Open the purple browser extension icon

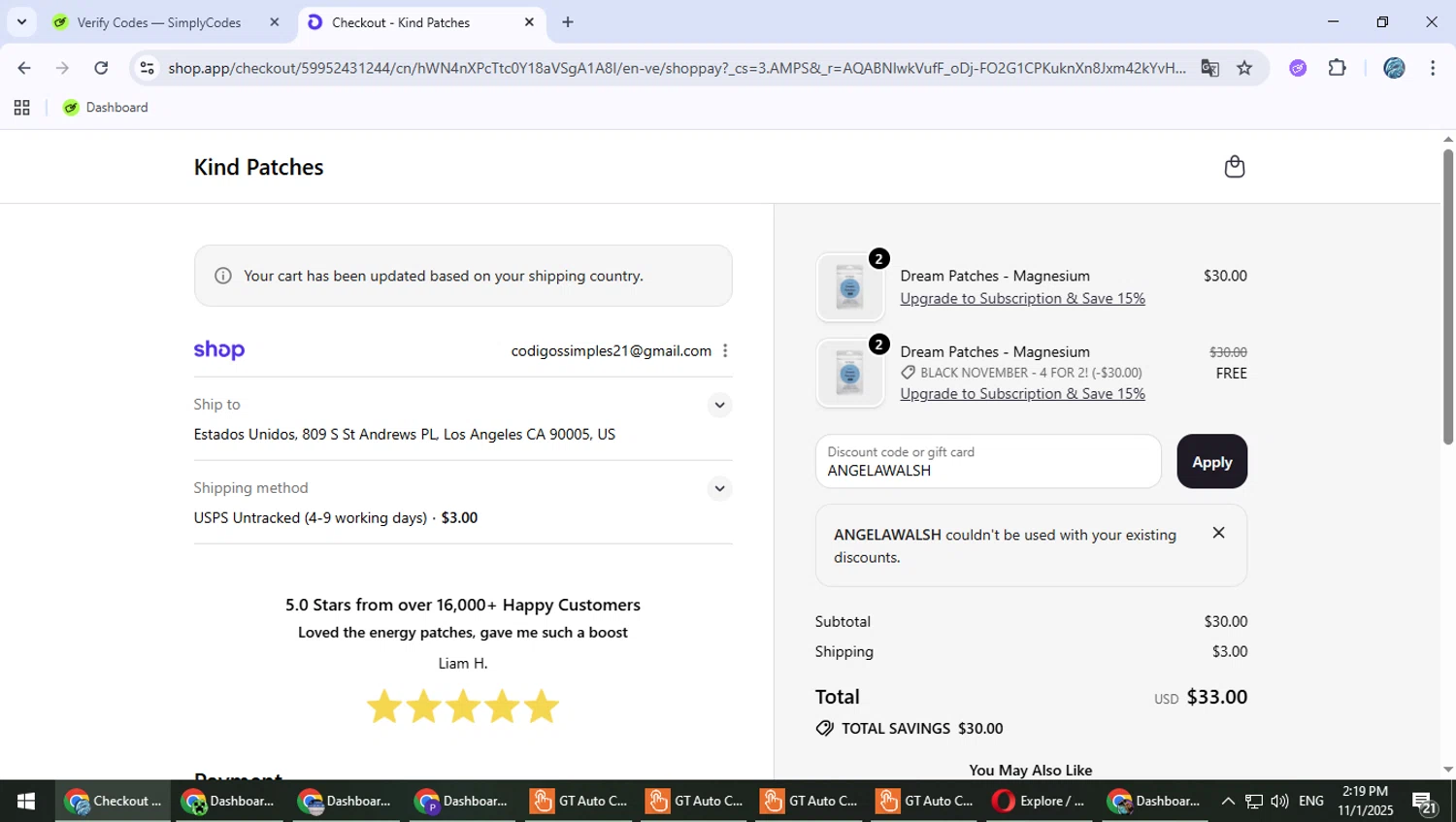(x=1298, y=68)
